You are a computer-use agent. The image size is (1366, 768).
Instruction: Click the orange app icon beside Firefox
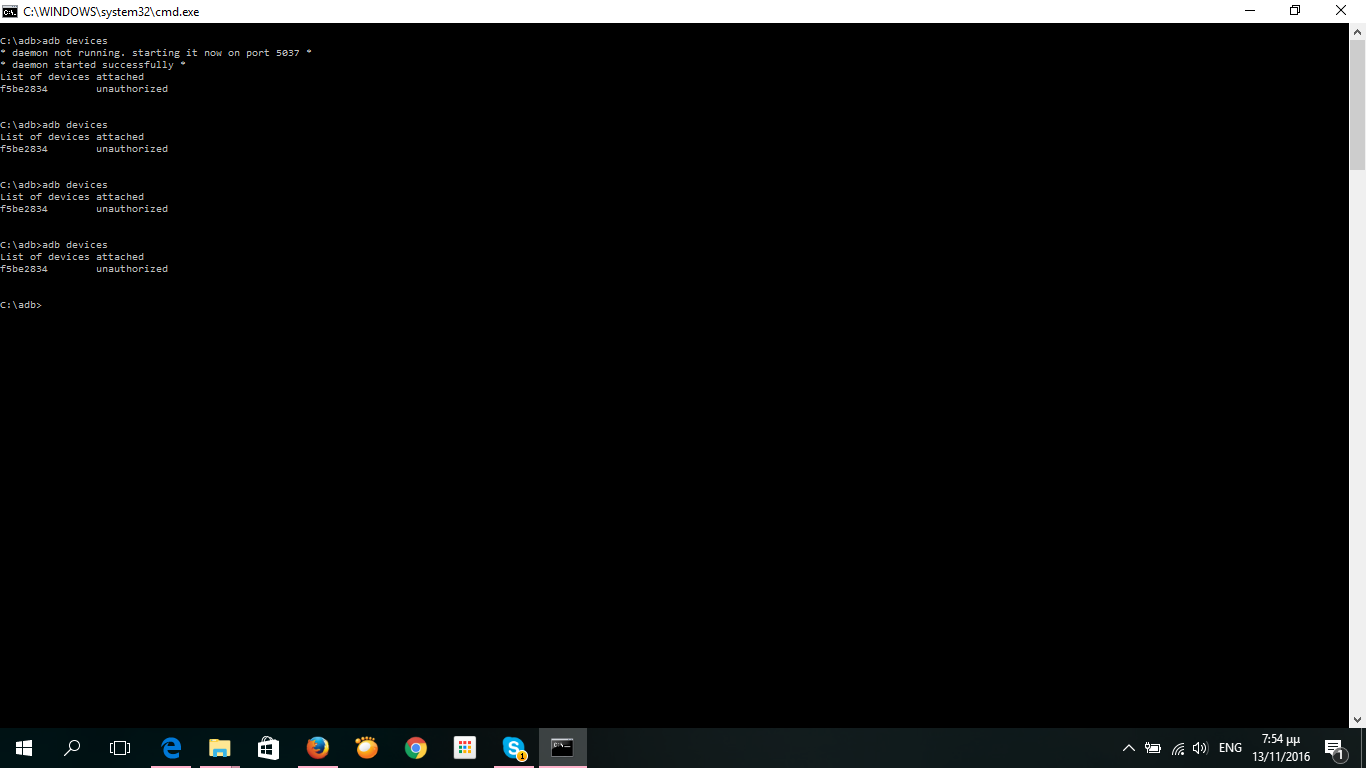tap(367, 748)
